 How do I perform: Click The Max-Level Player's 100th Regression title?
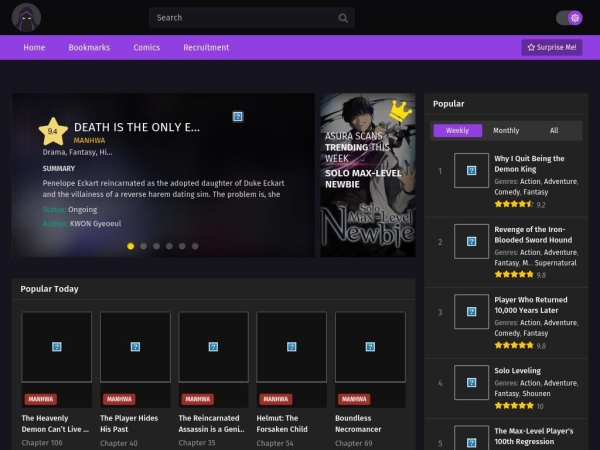(x=533, y=436)
